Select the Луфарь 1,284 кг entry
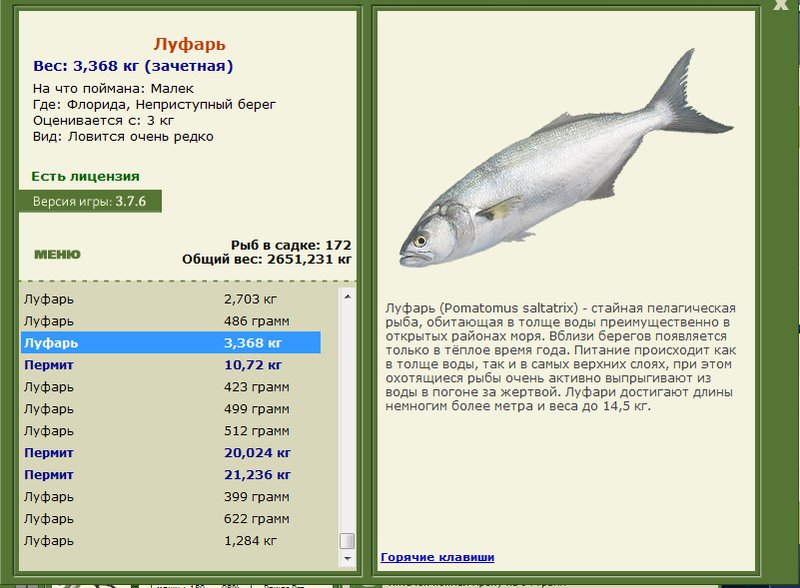The image size is (800, 588). 171,541
